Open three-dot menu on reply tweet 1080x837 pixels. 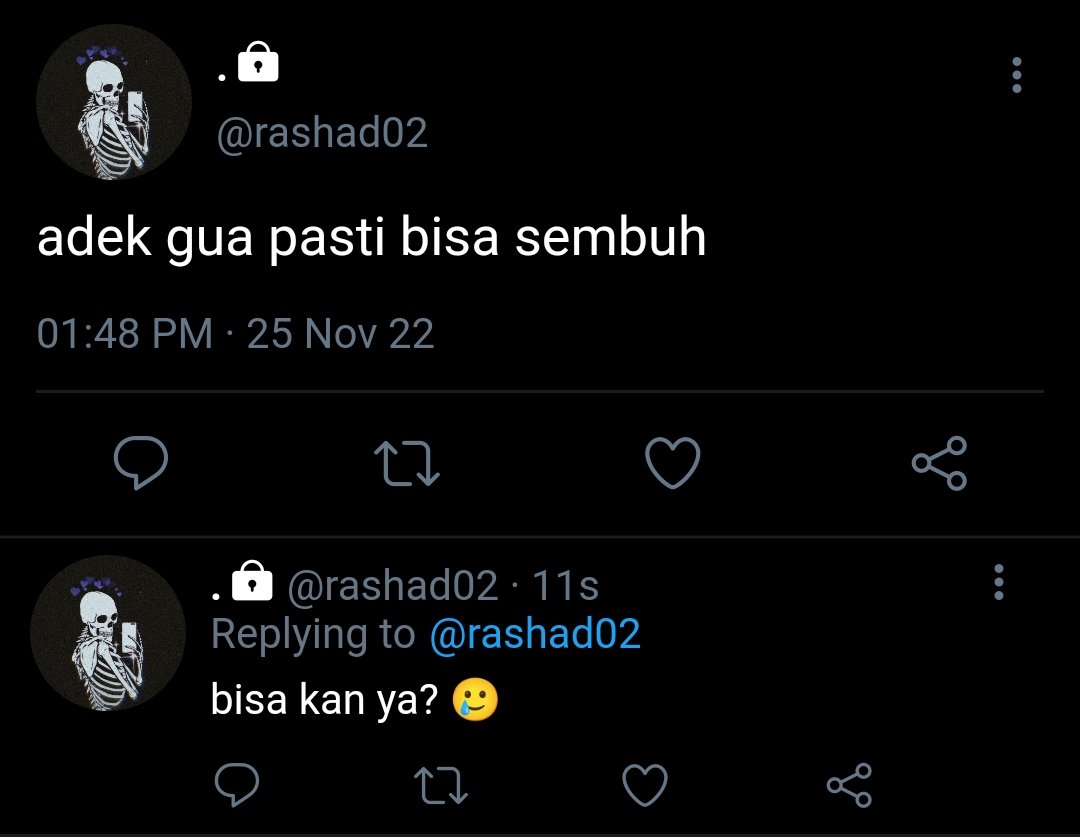coord(999,583)
